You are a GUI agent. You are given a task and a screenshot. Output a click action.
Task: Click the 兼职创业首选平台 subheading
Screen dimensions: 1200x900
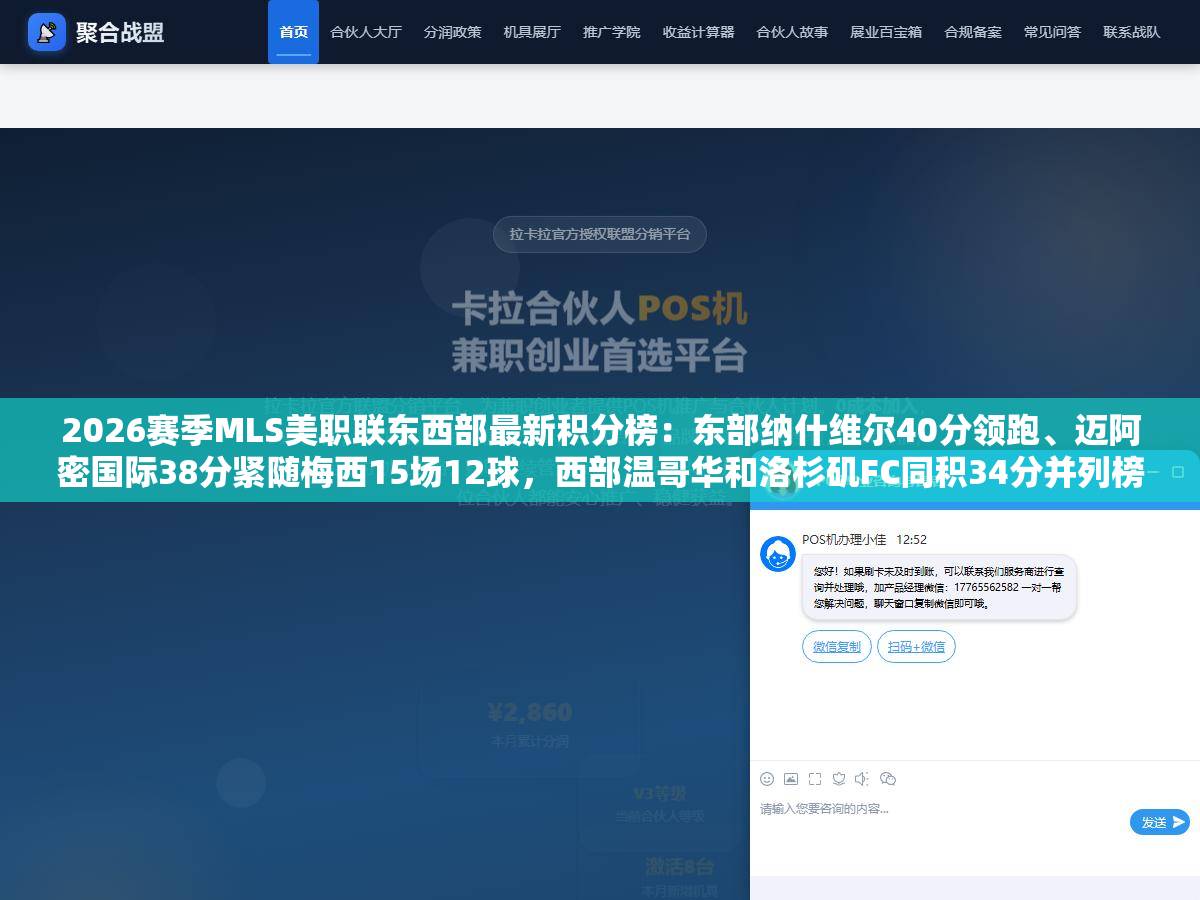point(600,355)
